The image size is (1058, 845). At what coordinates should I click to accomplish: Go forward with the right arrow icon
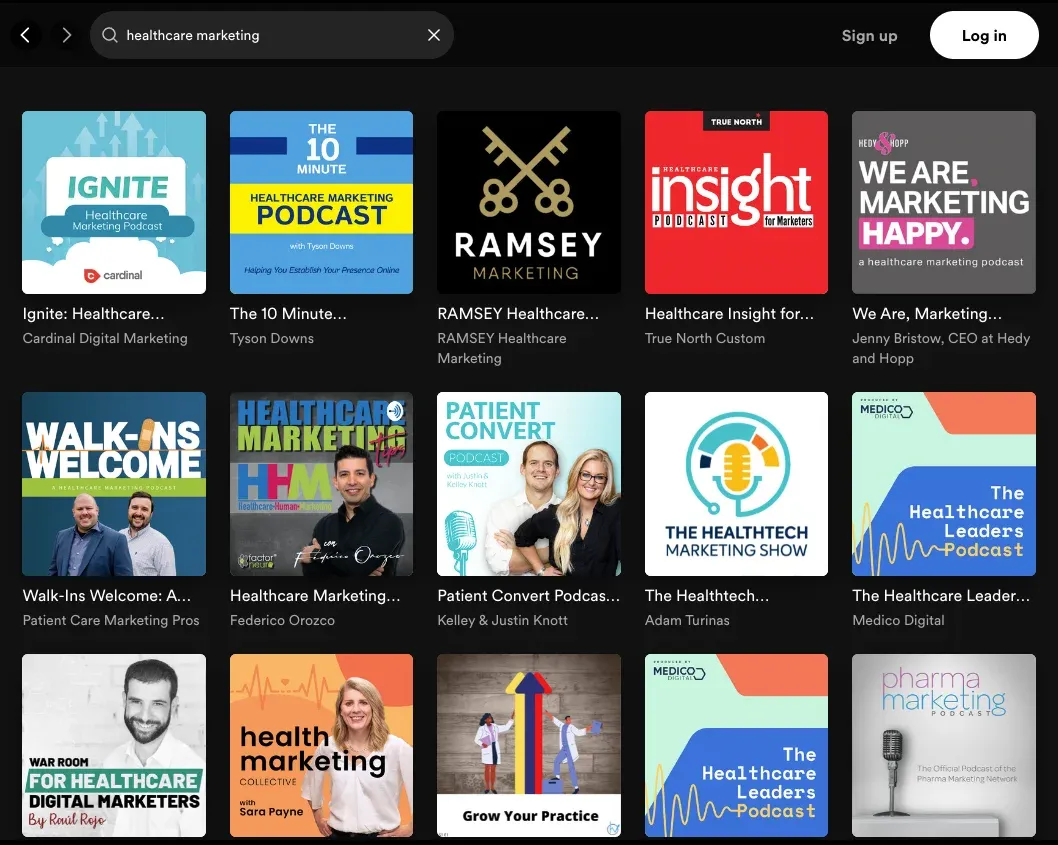[66, 35]
